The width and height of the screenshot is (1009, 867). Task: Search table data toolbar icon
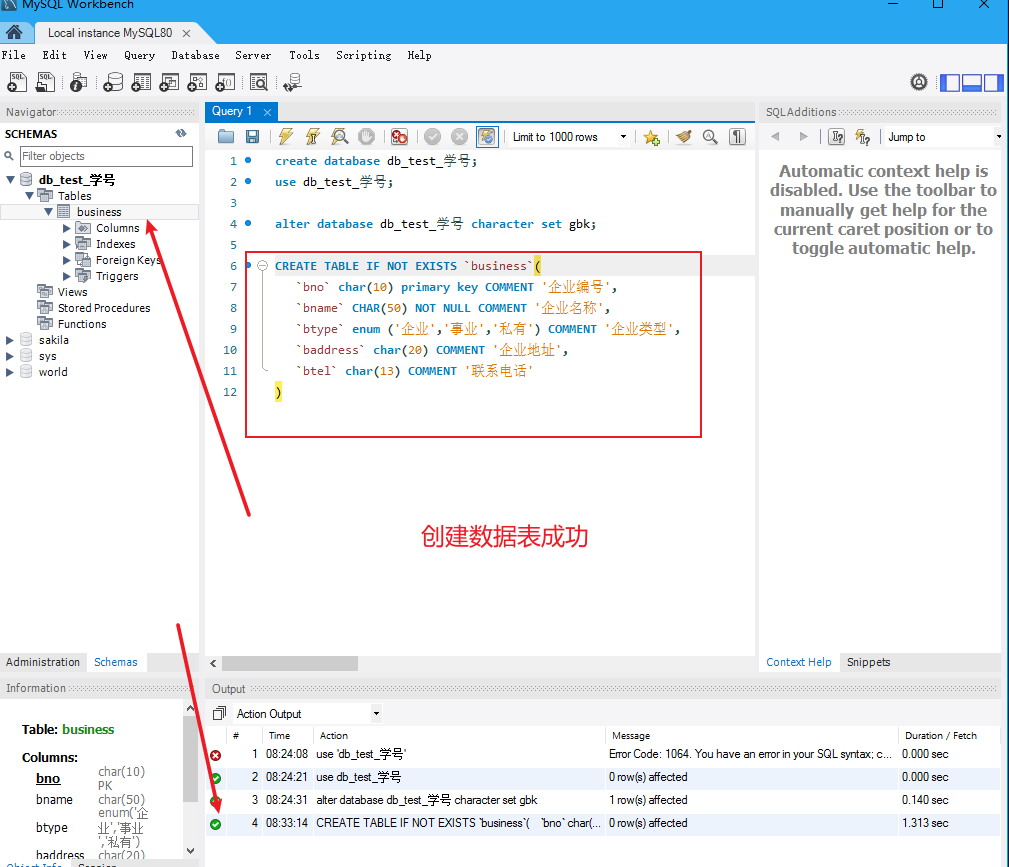259,82
